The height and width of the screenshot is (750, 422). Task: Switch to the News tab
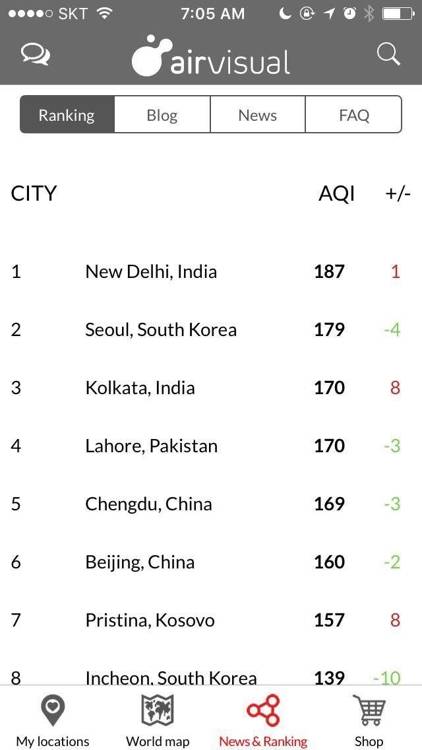pos(257,115)
